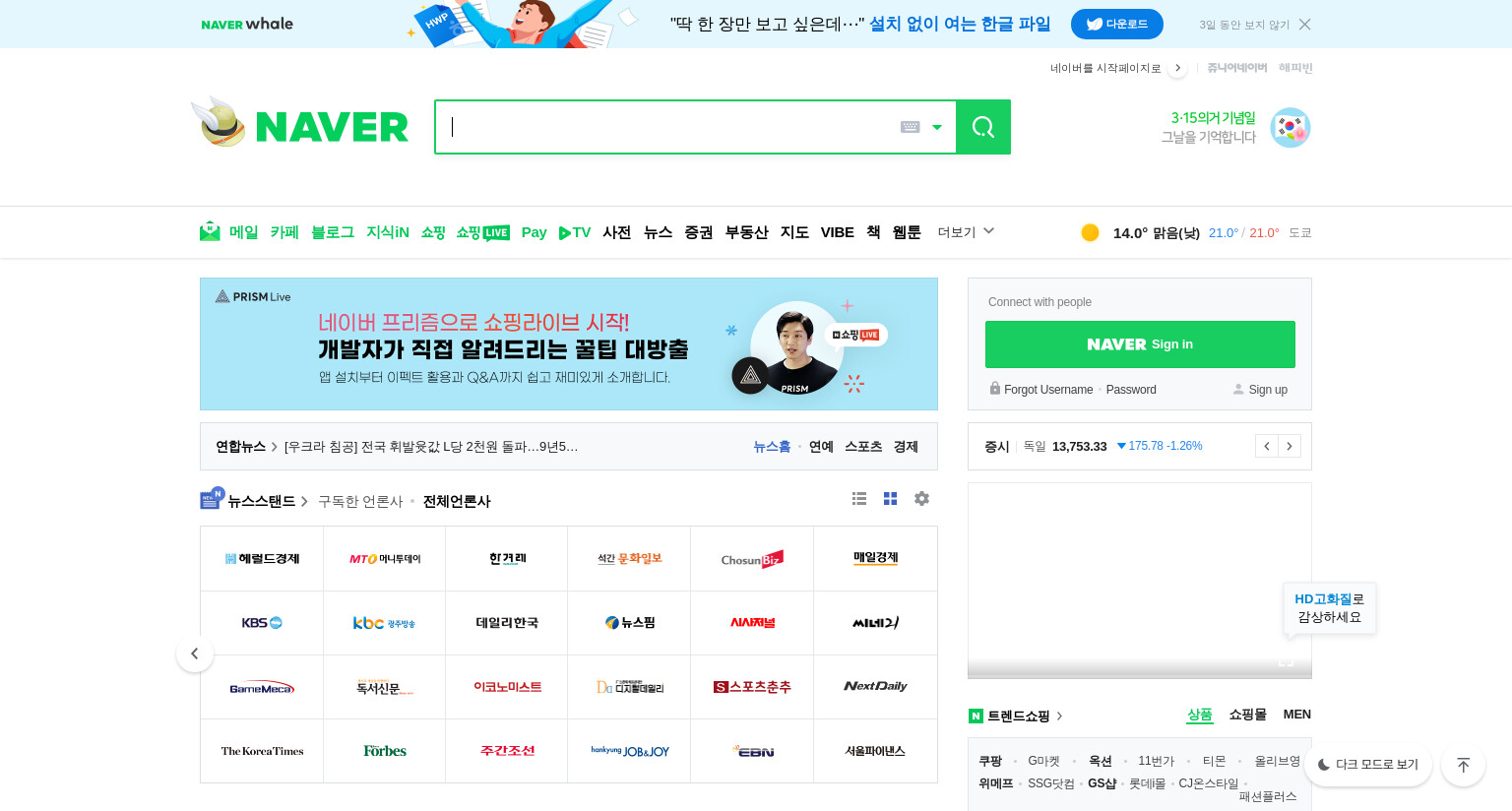Open 쥬니어네이버 link

tap(1237, 68)
